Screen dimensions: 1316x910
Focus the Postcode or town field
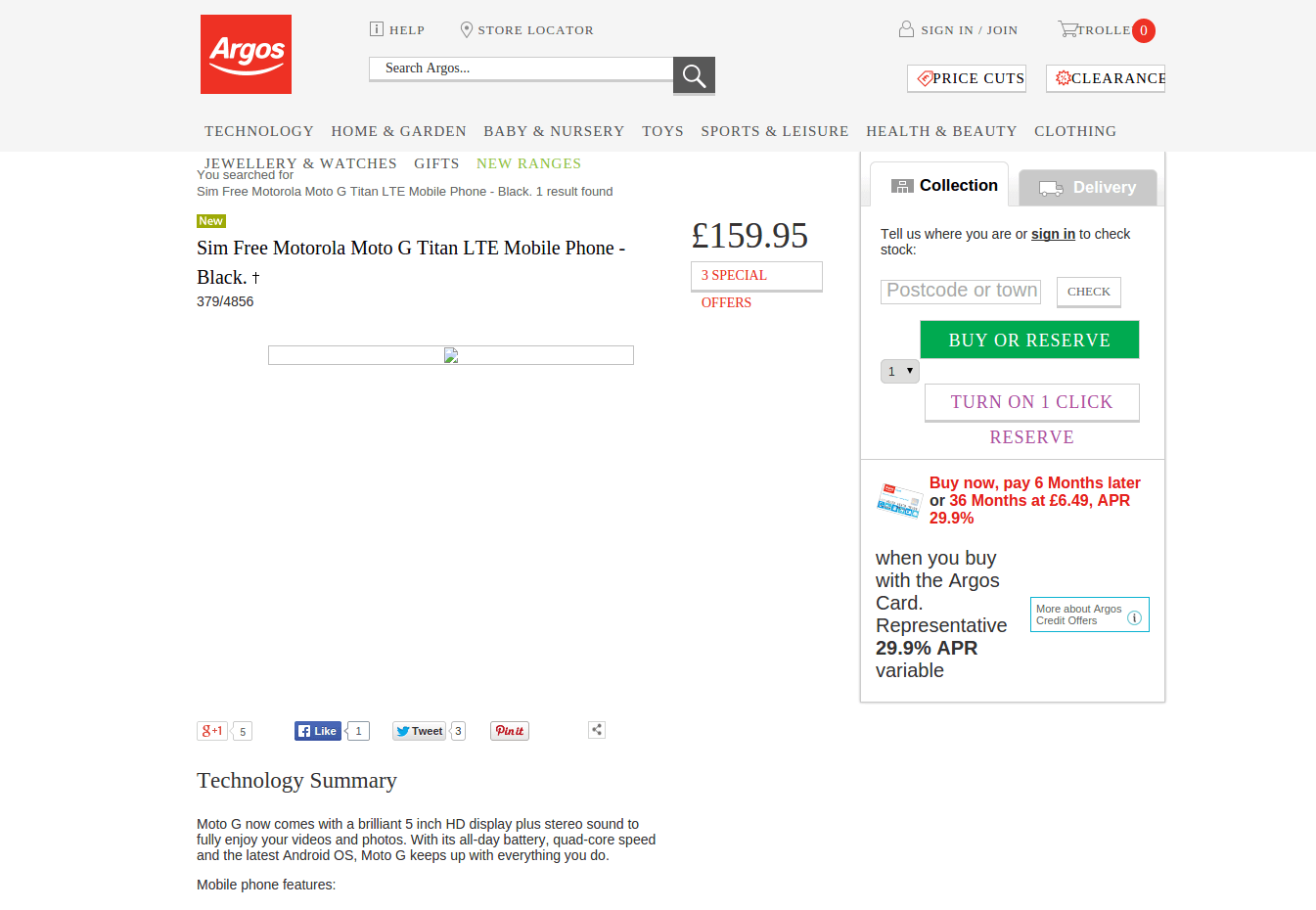click(x=961, y=291)
